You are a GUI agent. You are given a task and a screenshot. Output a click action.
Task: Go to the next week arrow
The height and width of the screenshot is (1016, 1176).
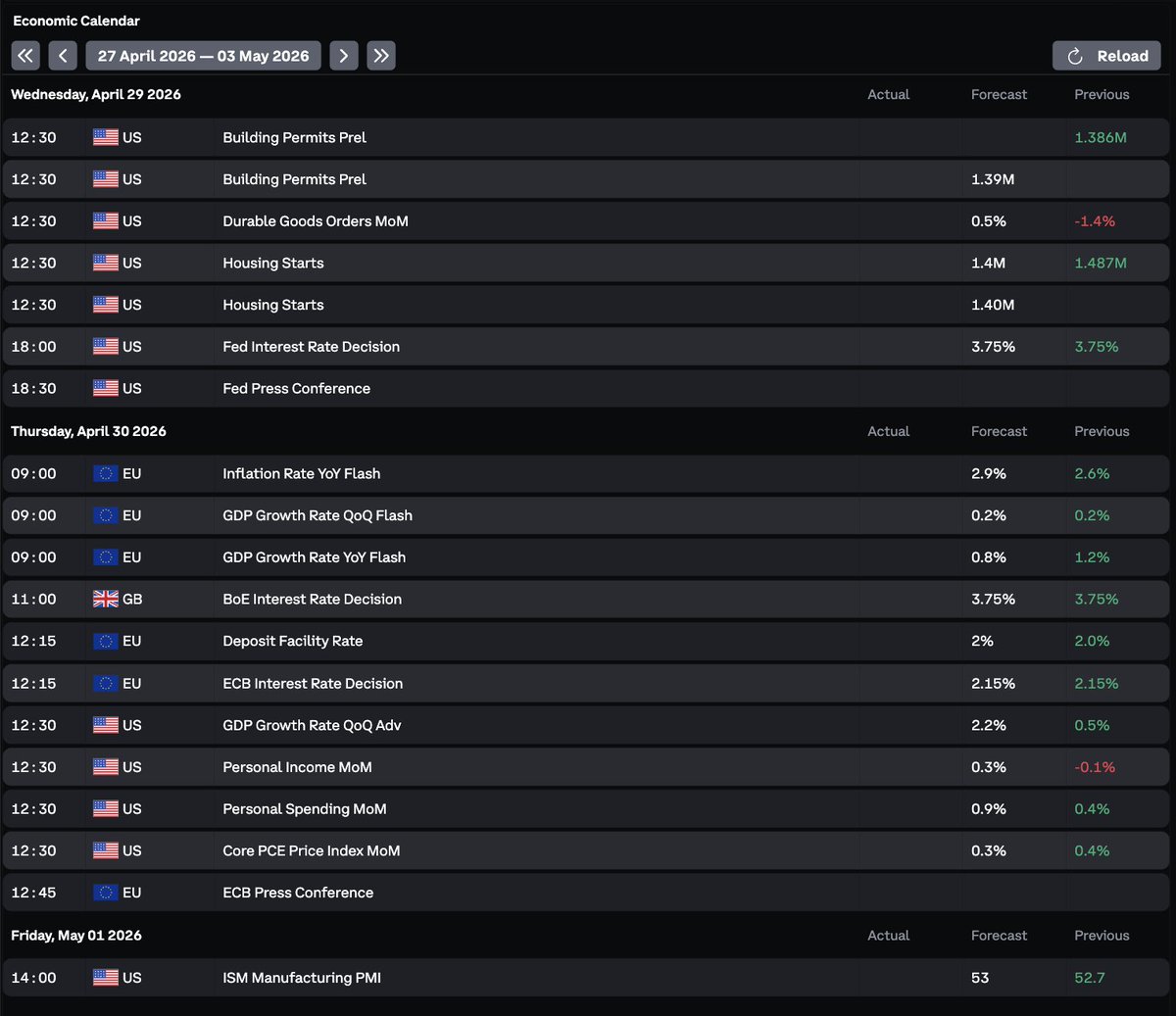[x=343, y=56]
